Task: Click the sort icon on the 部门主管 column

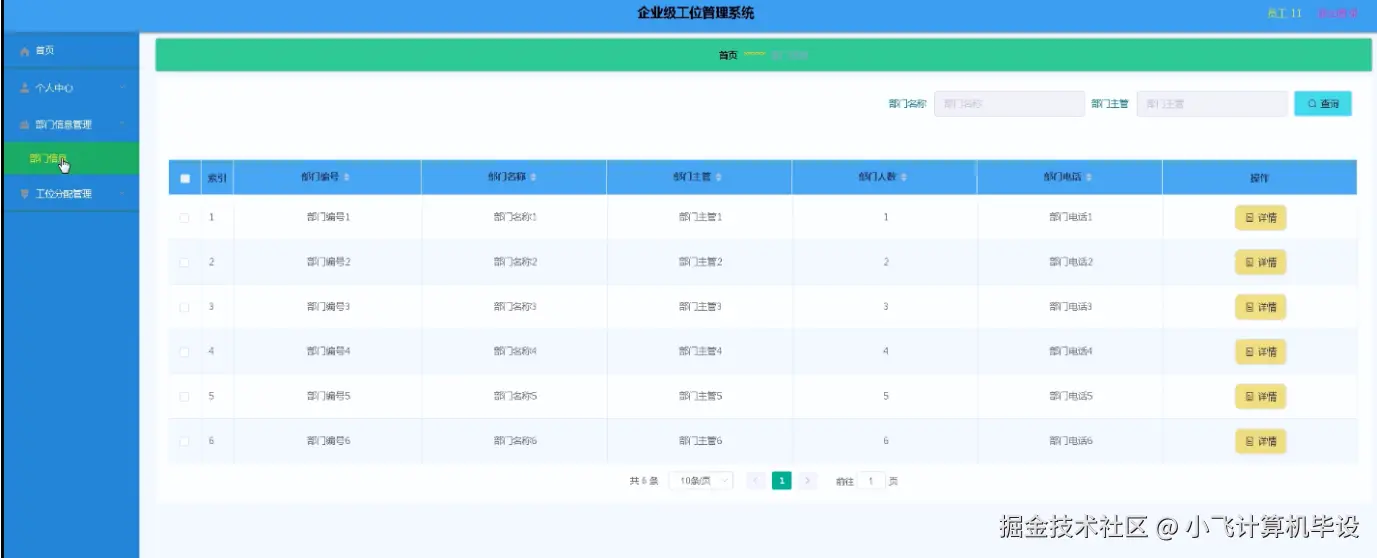Action: 718,177
